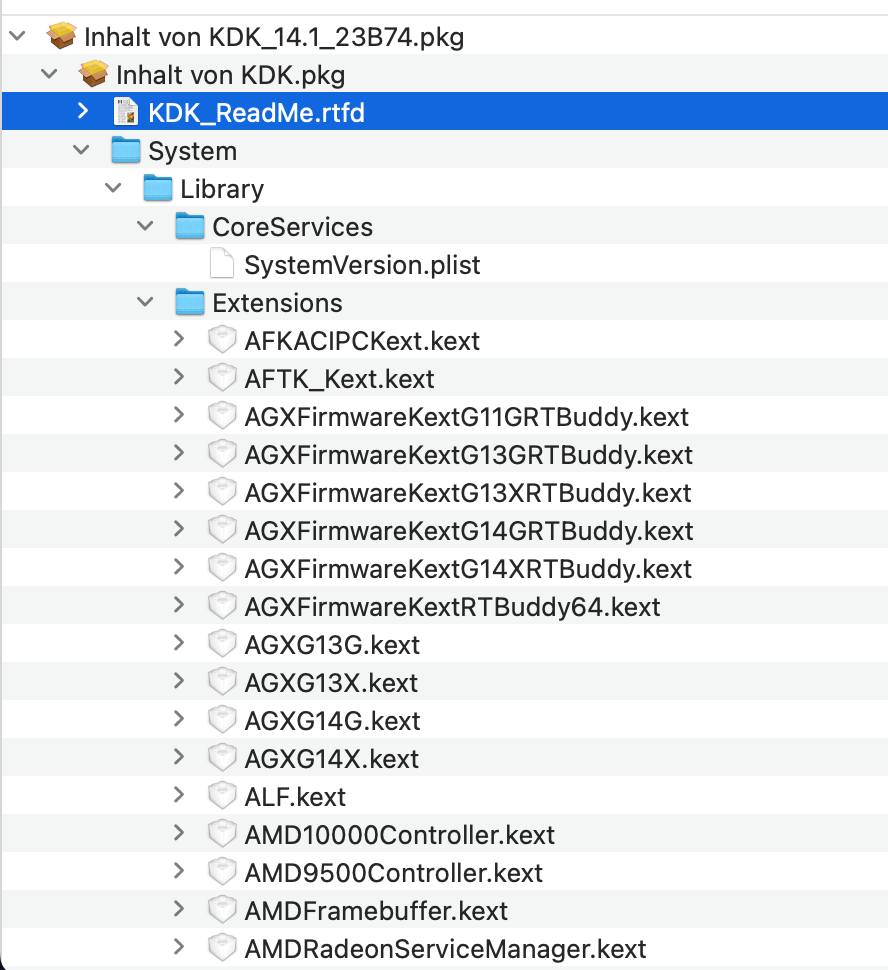Collapse Inhalt von KDK.pkg
888x970 pixels.
[49, 74]
